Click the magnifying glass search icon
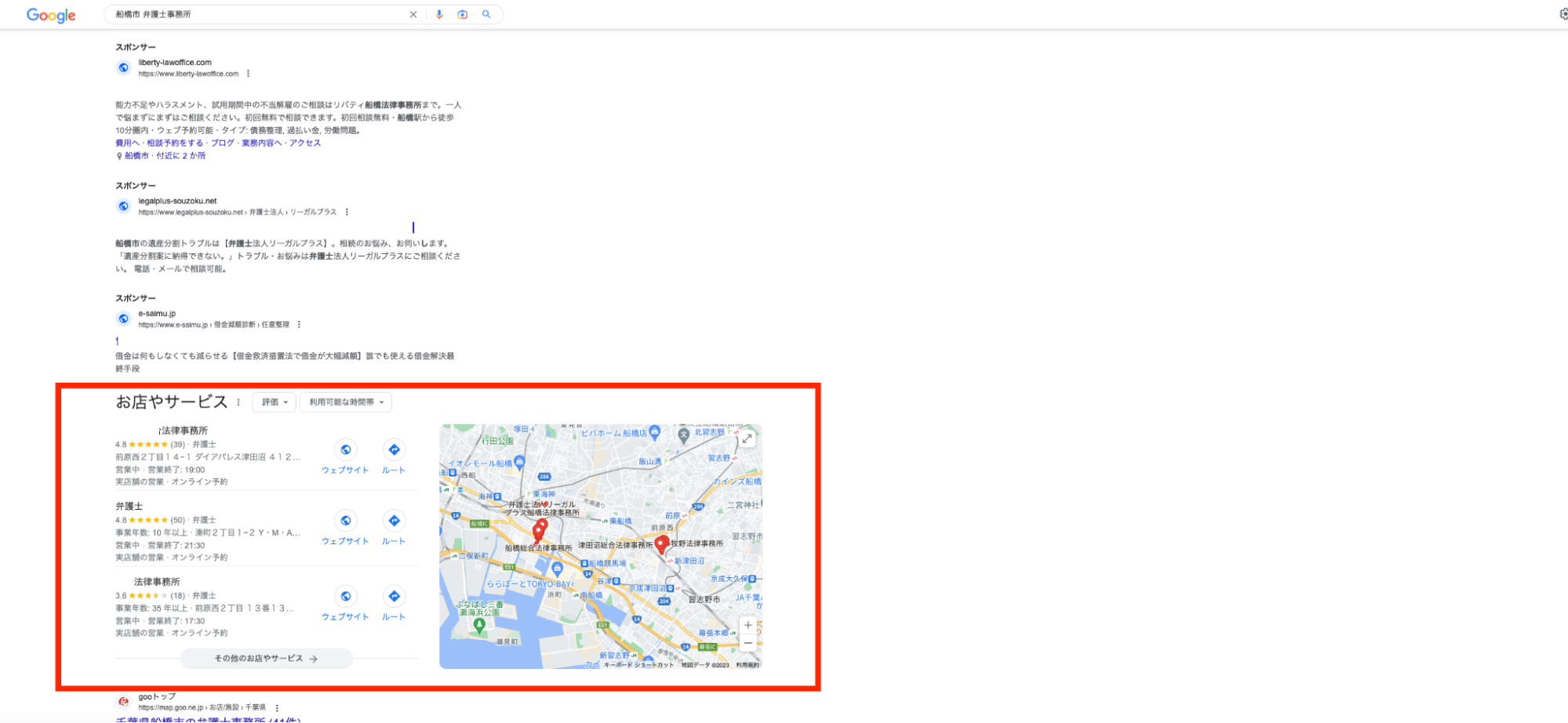 (x=486, y=14)
